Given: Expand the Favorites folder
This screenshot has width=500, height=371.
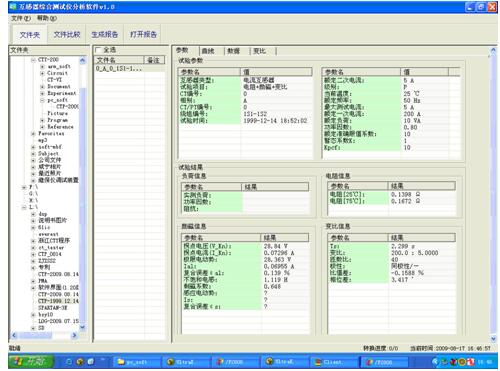Looking at the screenshot, I should tap(33, 134).
